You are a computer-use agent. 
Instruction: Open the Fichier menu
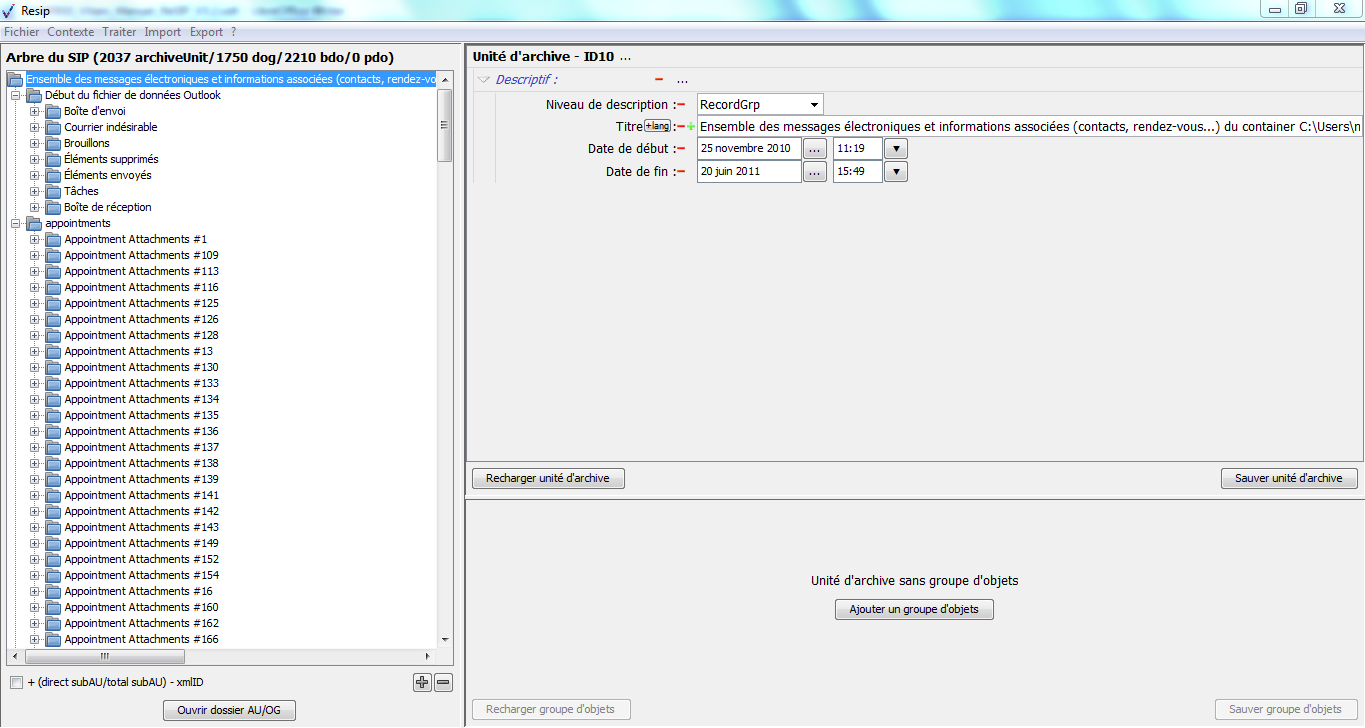(21, 32)
